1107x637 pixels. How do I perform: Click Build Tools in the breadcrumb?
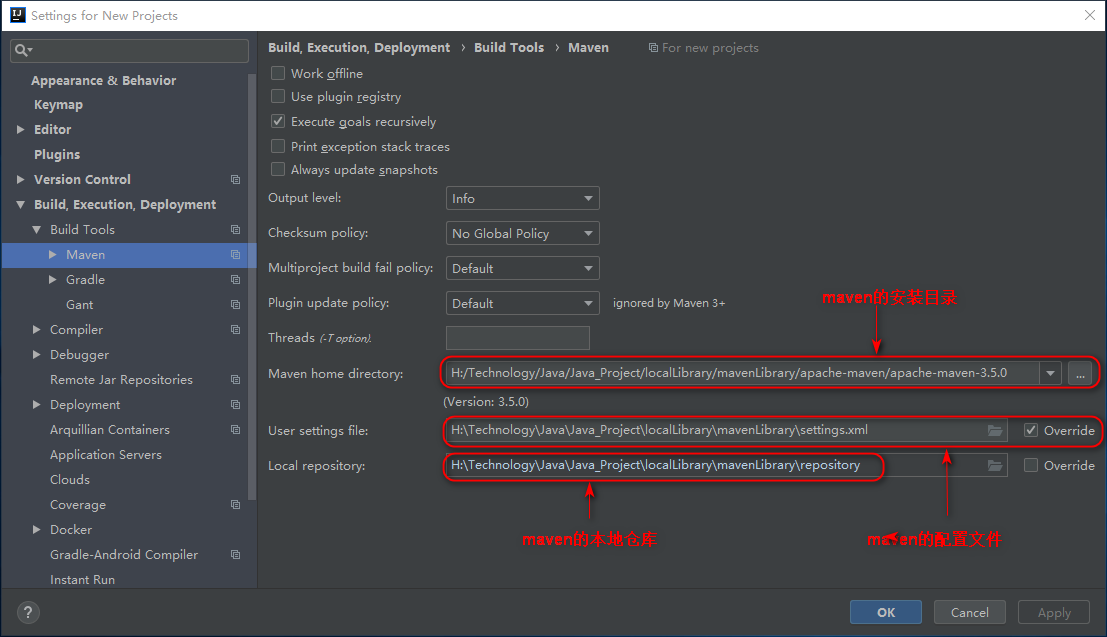(x=509, y=47)
